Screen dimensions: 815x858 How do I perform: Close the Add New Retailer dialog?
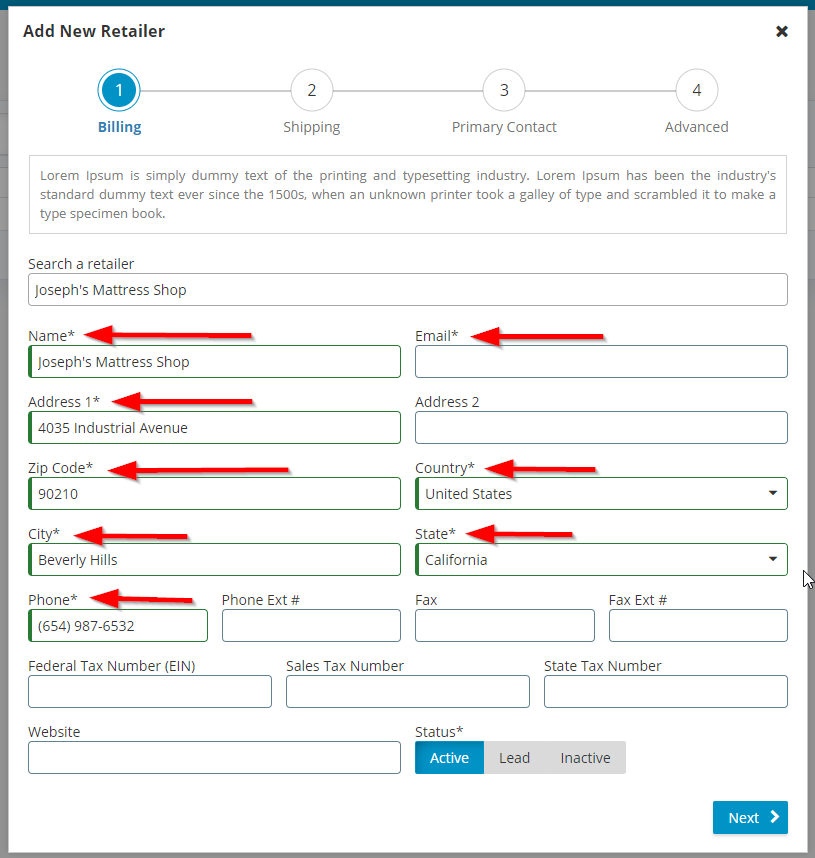coord(782,31)
